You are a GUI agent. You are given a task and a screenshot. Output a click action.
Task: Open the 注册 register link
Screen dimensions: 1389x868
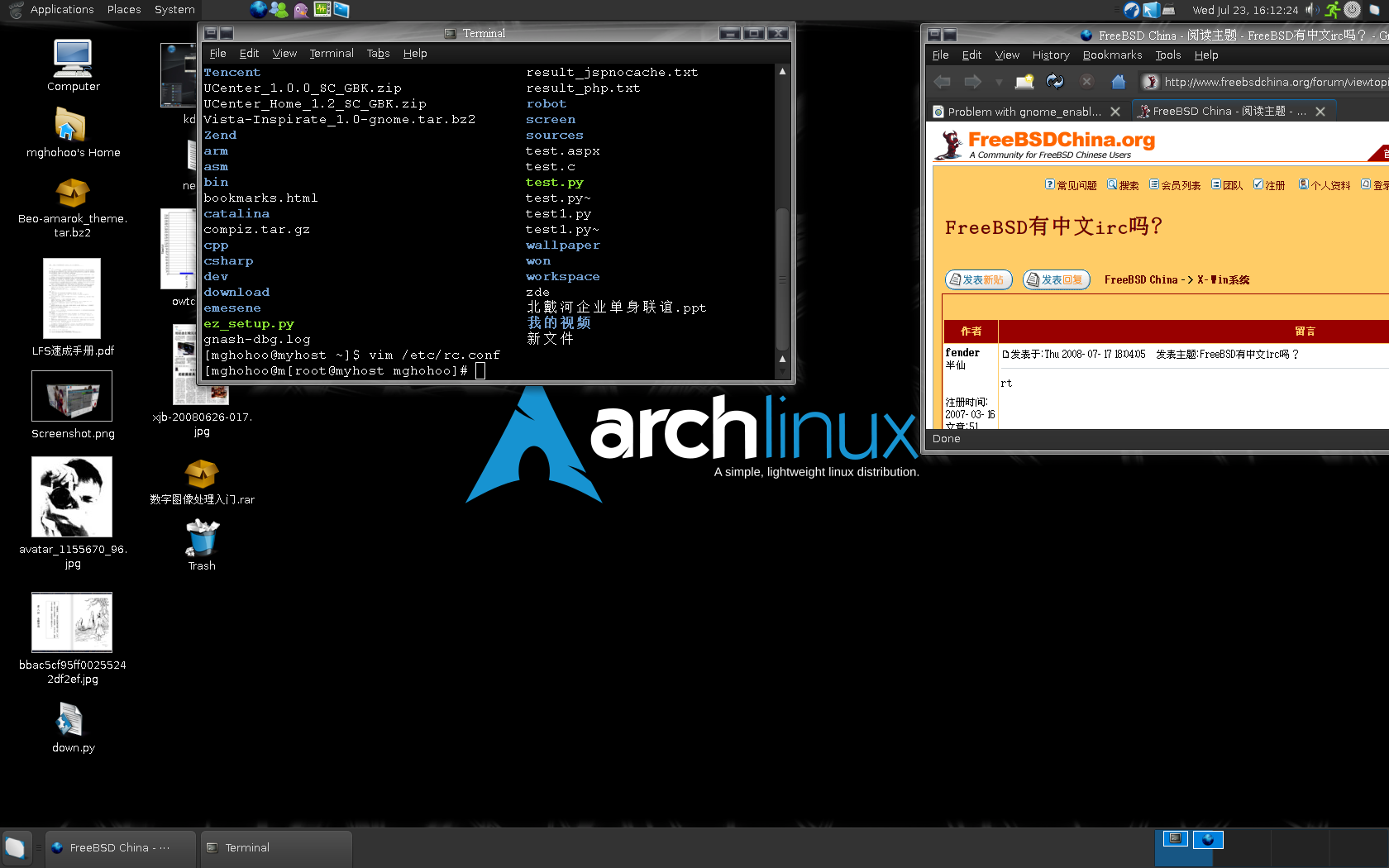[x=1269, y=185]
